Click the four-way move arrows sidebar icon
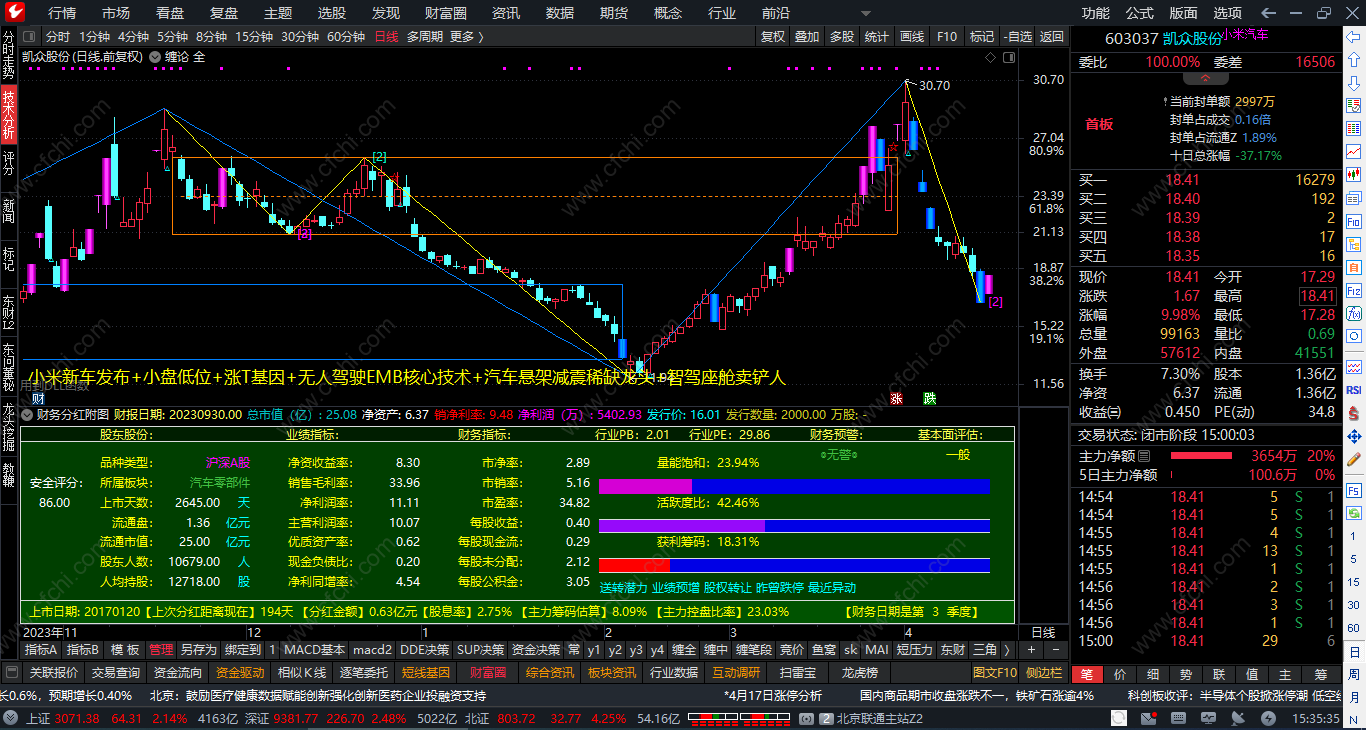 pos(1353,437)
